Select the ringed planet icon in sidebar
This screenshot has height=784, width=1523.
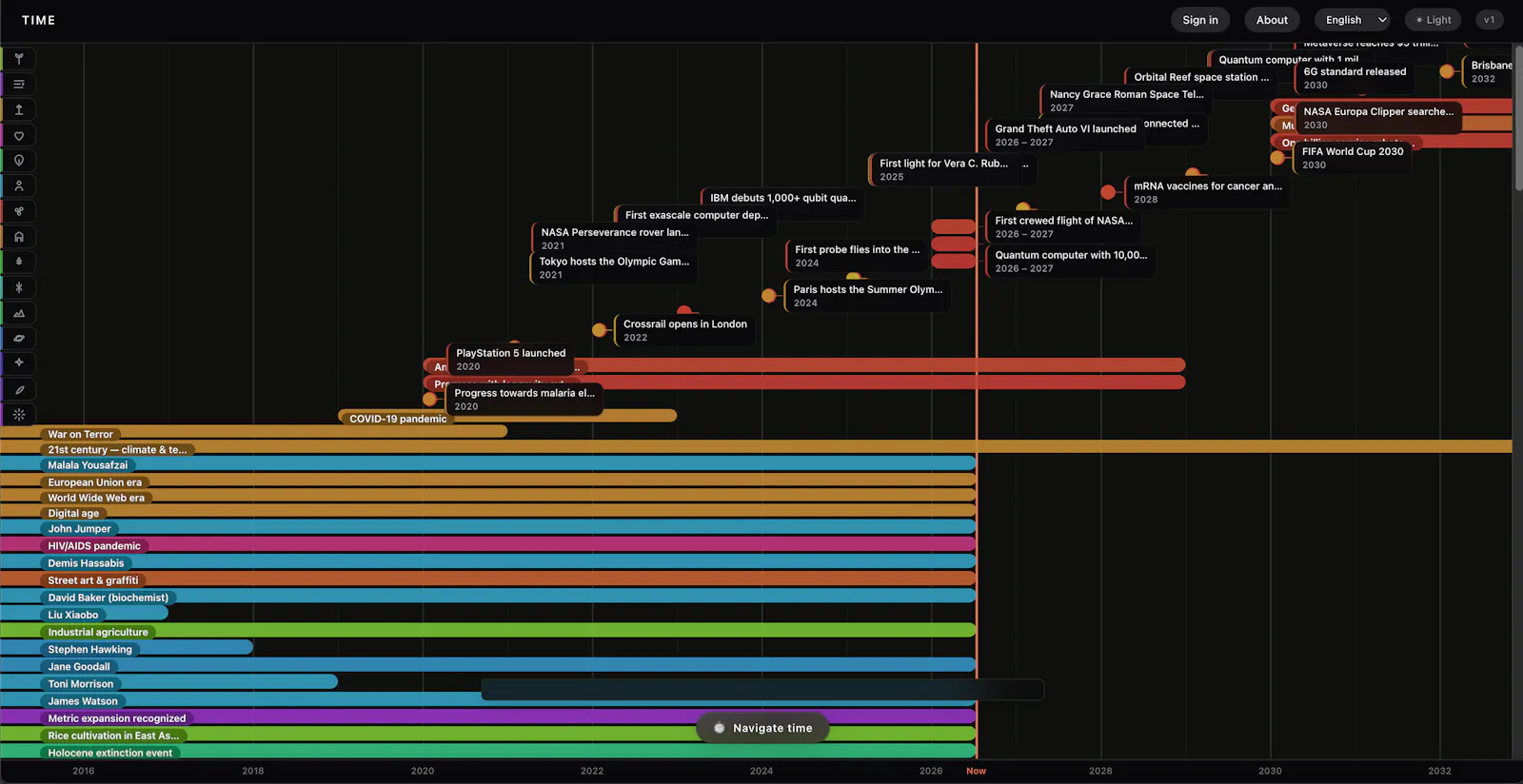point(18,338)
